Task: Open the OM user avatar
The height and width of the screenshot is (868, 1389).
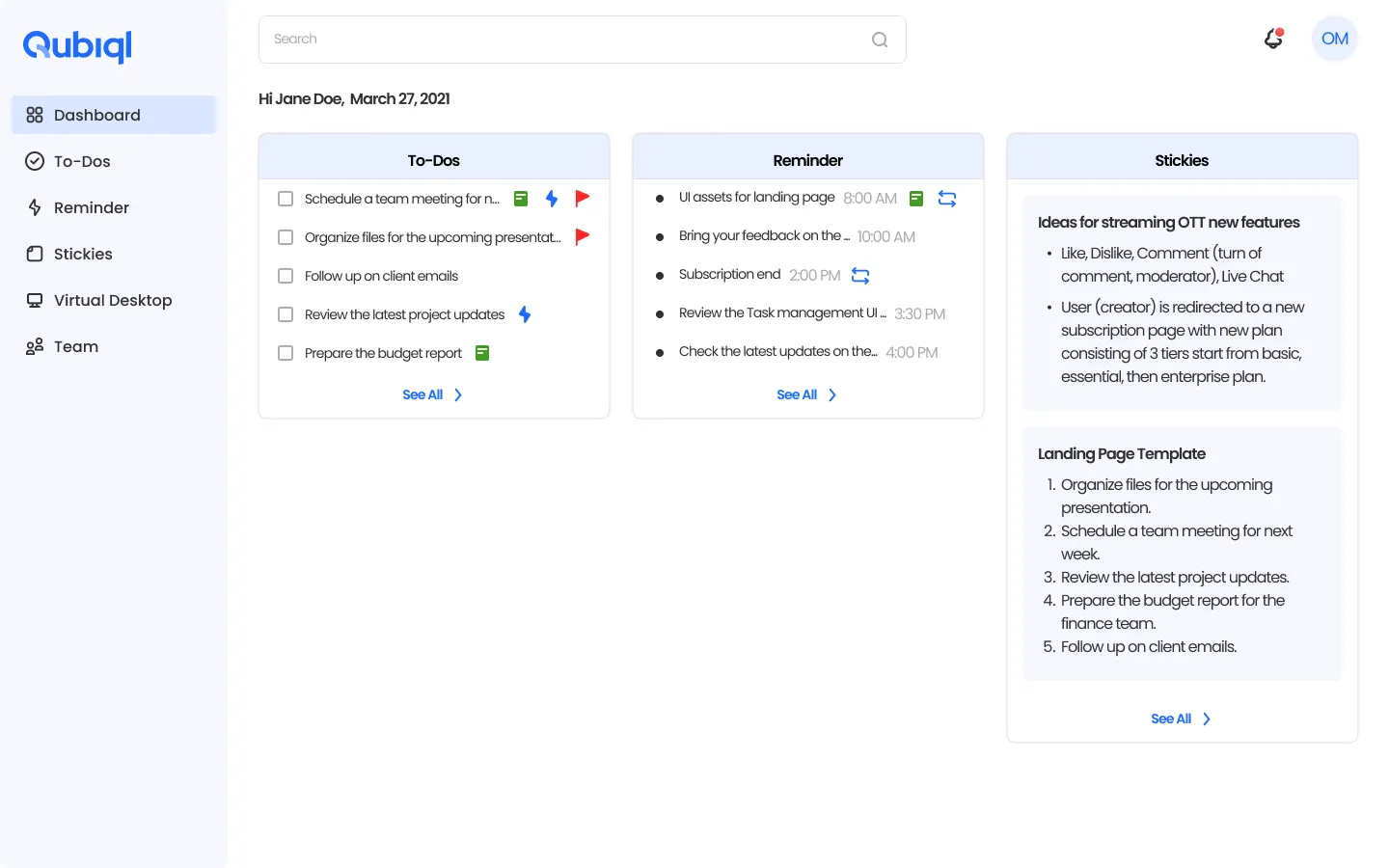Action: 1334,39
